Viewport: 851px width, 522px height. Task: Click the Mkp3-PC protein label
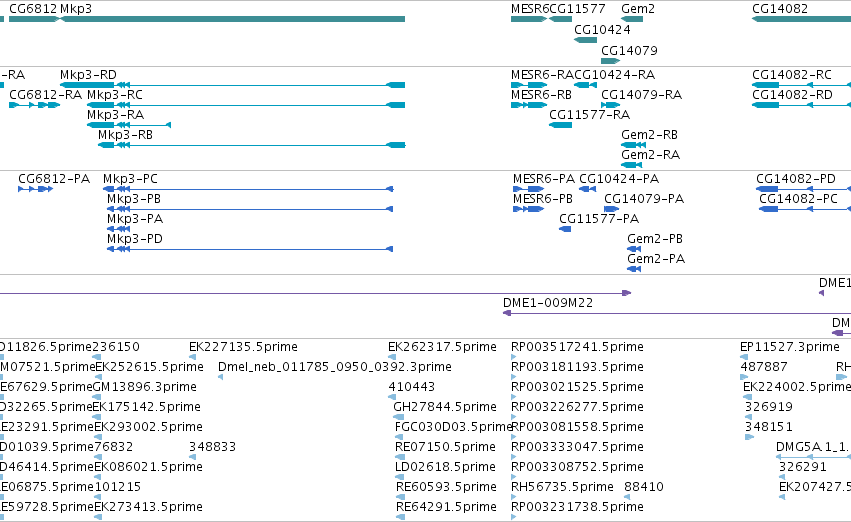tap(130, 179)
